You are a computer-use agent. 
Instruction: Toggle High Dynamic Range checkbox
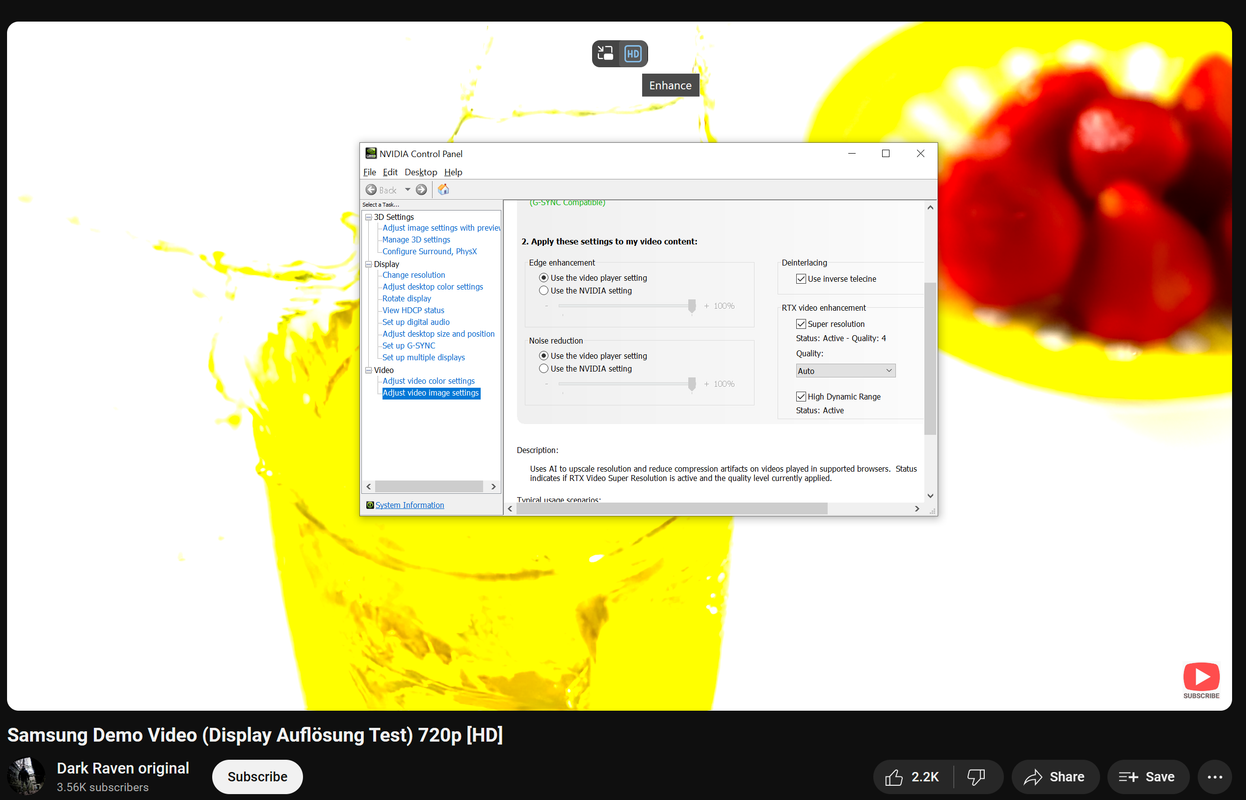[801, 397]
